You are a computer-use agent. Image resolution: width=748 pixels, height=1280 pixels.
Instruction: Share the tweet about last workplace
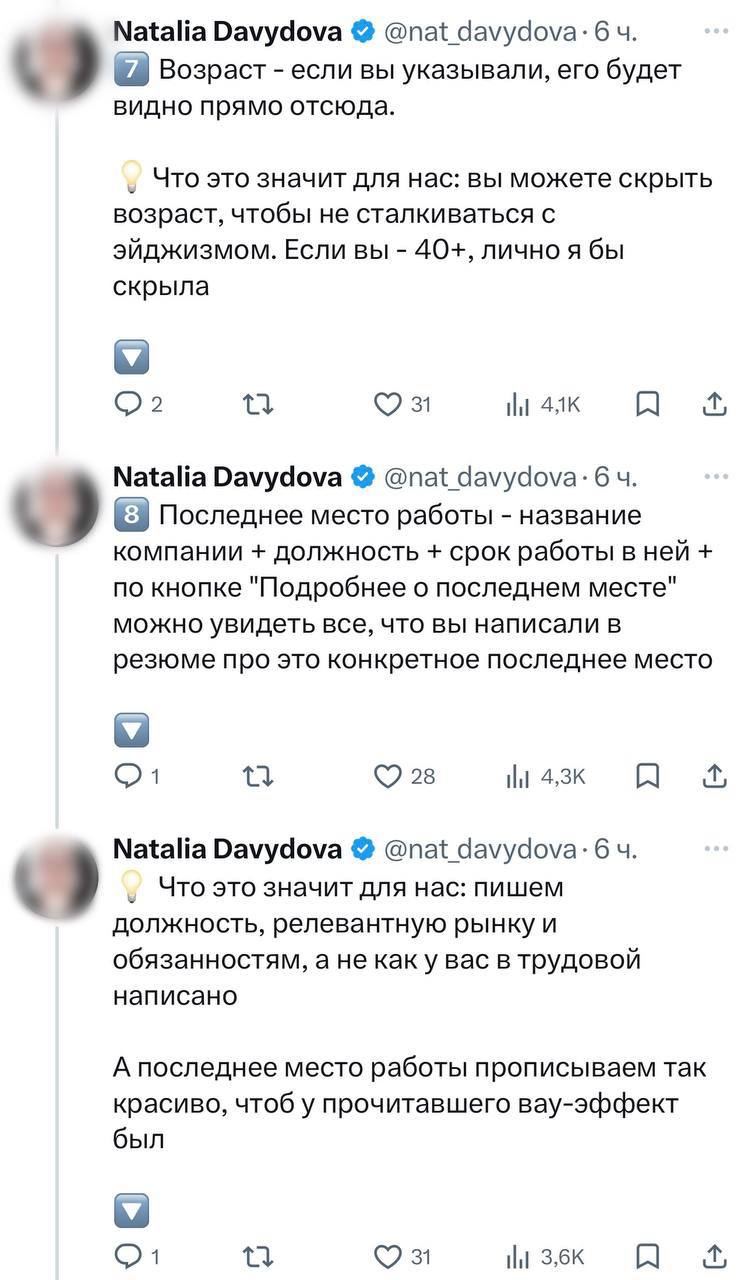pyautogui.click(x=714, y=775)
